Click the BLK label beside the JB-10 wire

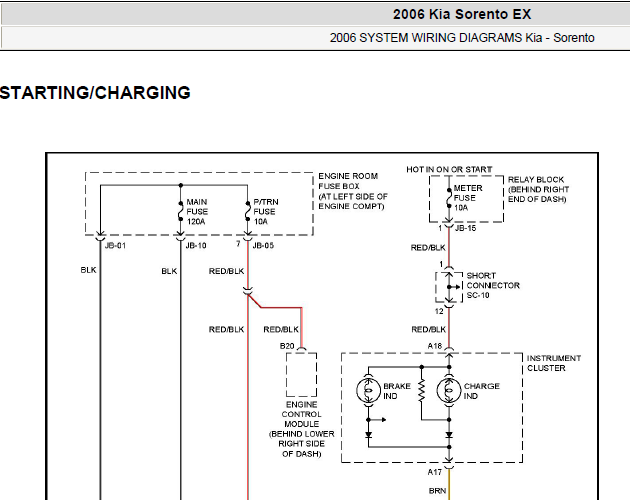[169, 271]
